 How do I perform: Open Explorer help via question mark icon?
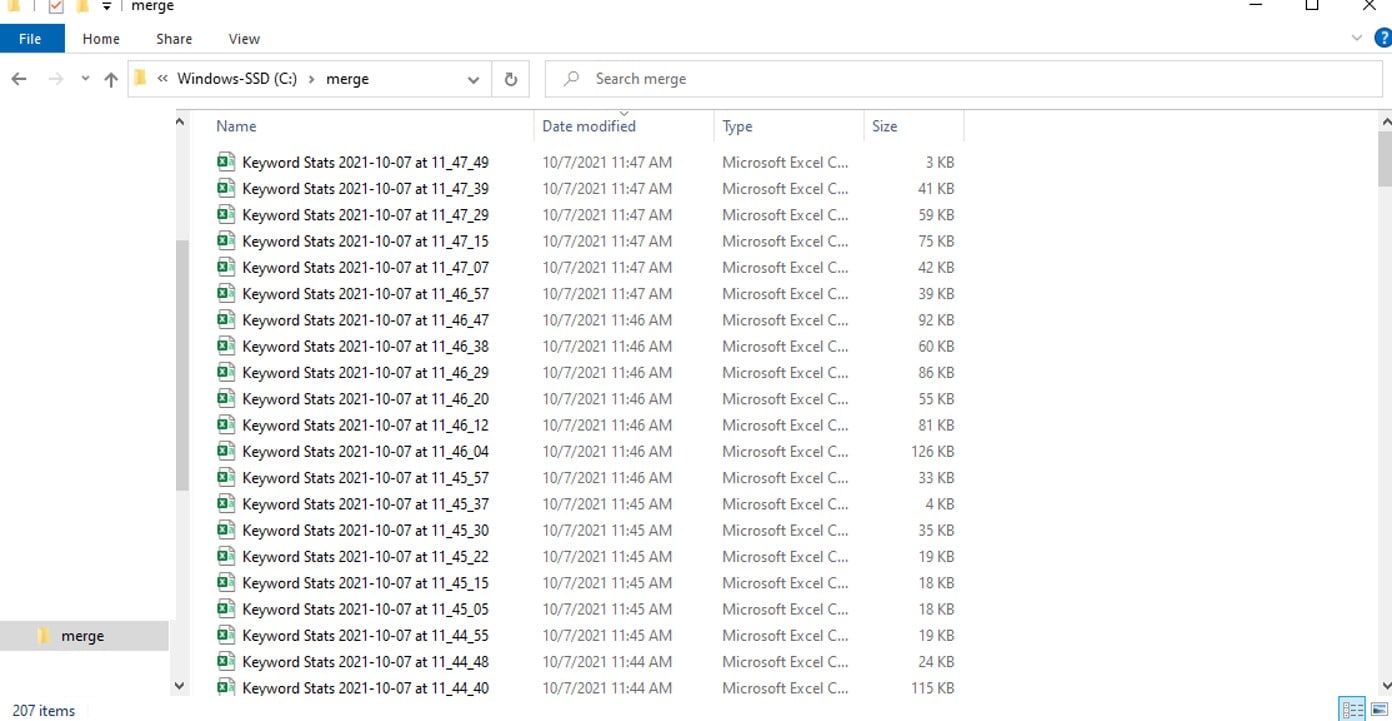coord(1384,38)
